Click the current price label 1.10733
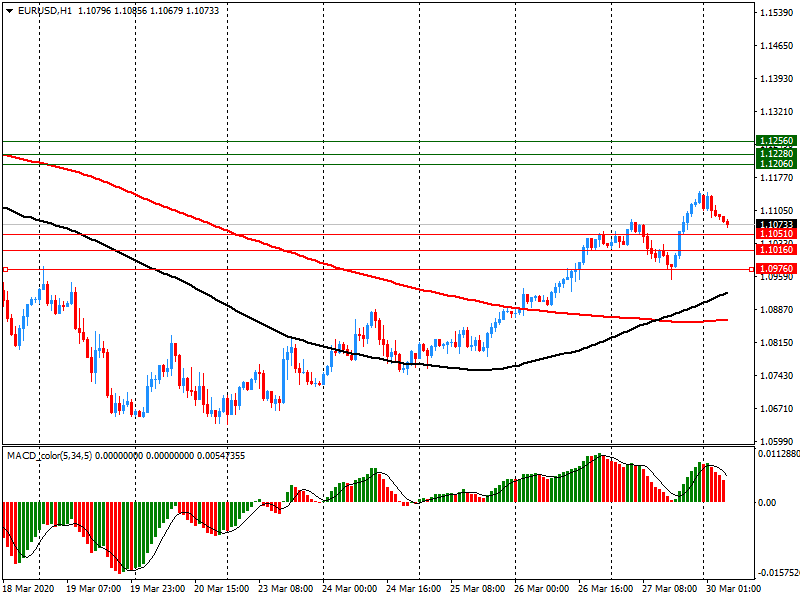Screen dimensions: 800x600 tap(777, 224)
